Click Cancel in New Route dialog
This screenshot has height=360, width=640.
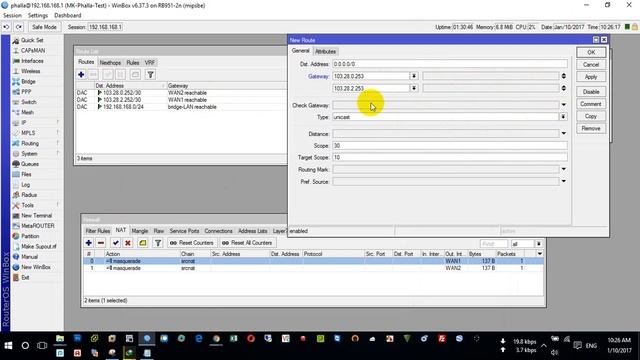(x=591, y=64)
